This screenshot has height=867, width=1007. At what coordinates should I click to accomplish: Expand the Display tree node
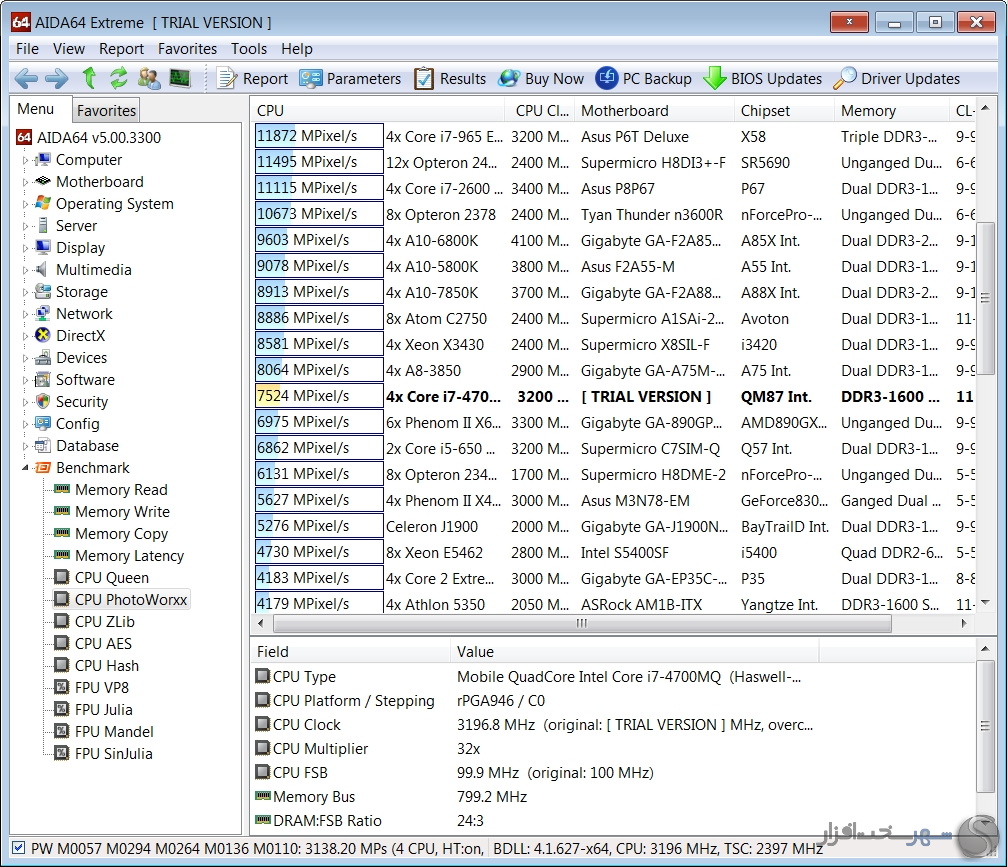[25, 248]
